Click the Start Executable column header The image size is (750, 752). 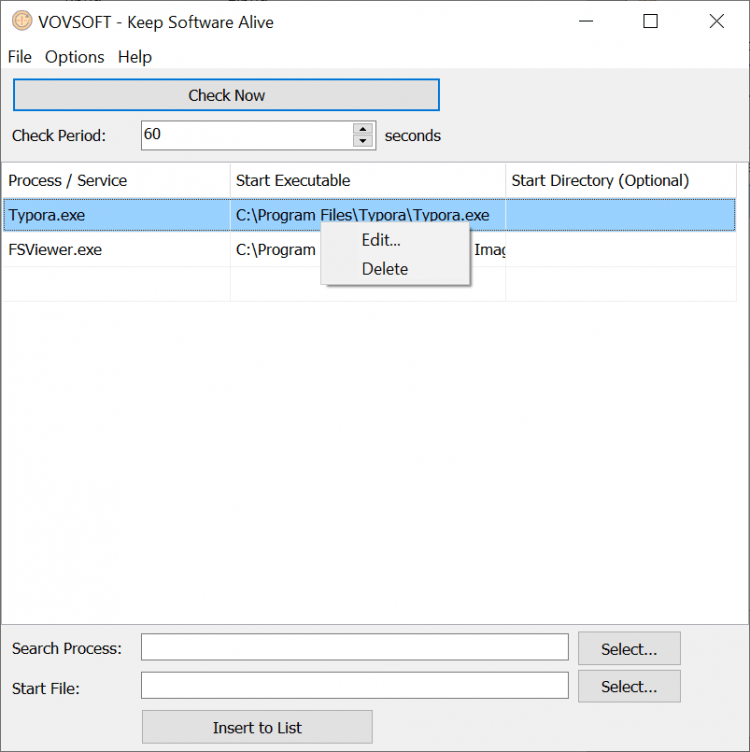click(368, 180)
